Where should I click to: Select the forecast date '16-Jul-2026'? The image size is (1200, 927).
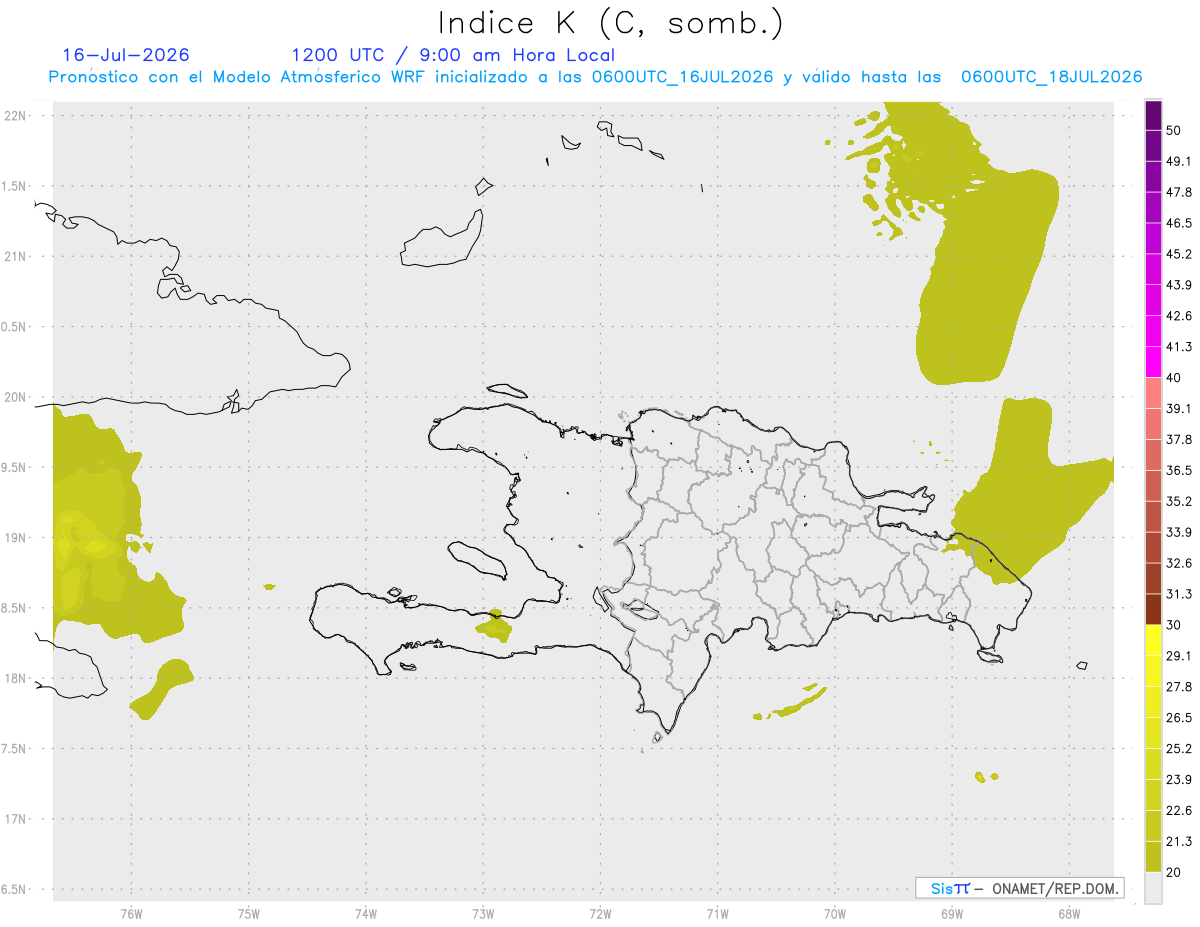coord(126,55)
